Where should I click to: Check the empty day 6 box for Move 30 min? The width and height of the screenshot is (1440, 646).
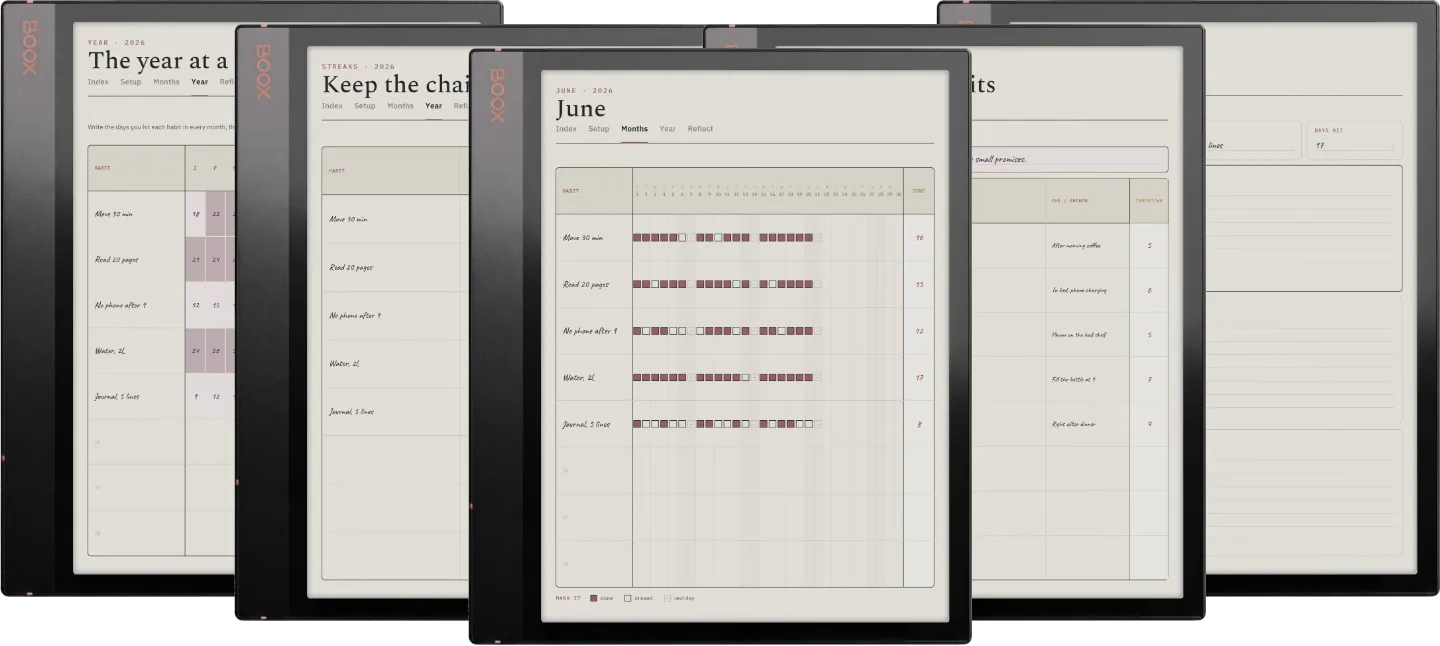pos(683,238)
